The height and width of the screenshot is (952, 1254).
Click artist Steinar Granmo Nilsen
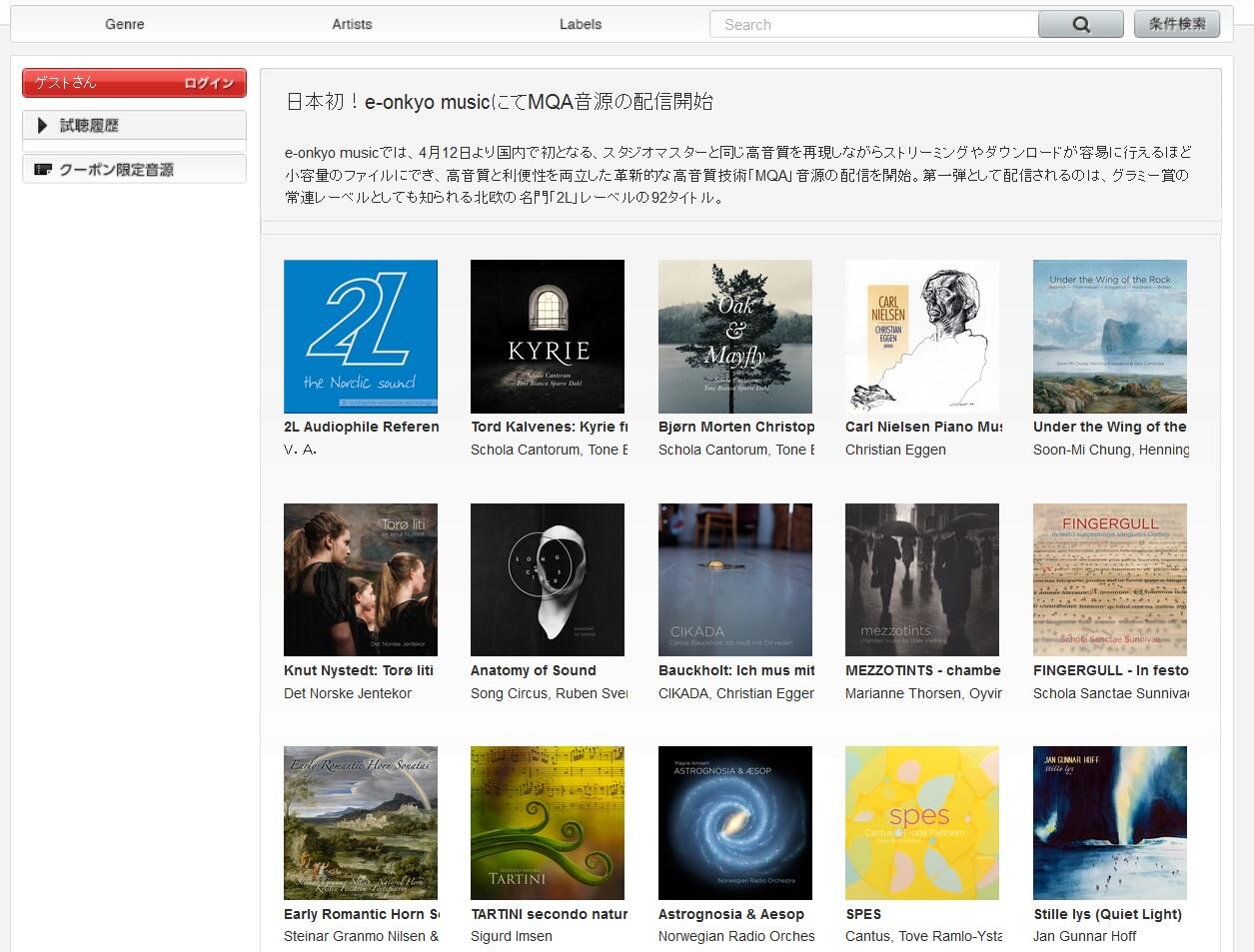[362, 936]
